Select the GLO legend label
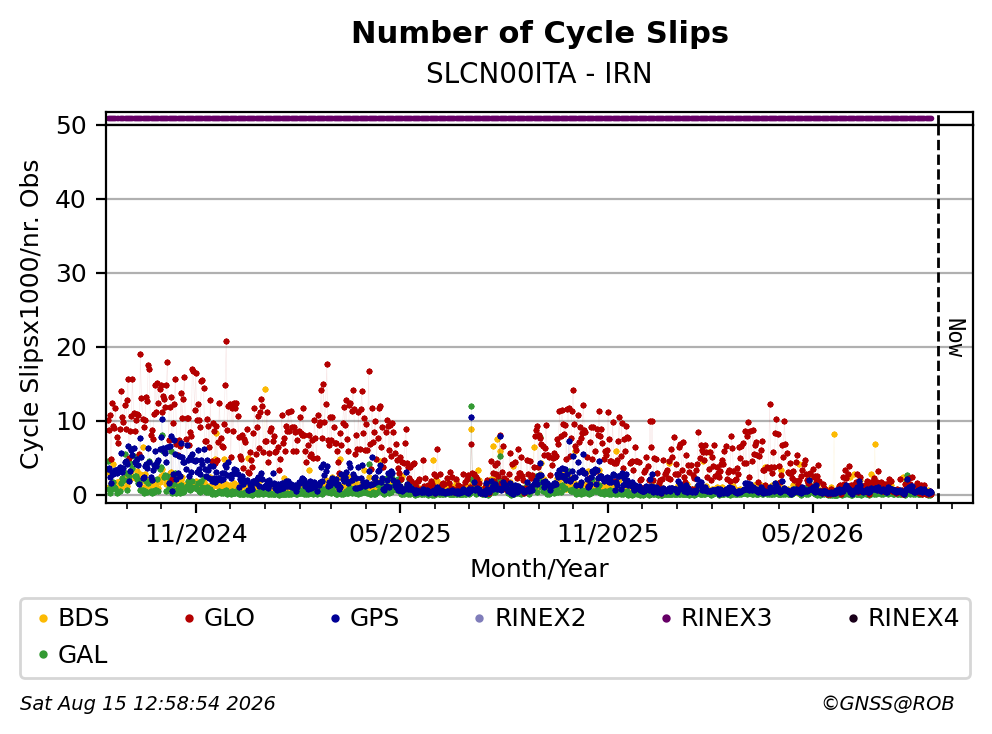Image resolution: width=992 pixels, height=734 pixels. coord(229,618)
